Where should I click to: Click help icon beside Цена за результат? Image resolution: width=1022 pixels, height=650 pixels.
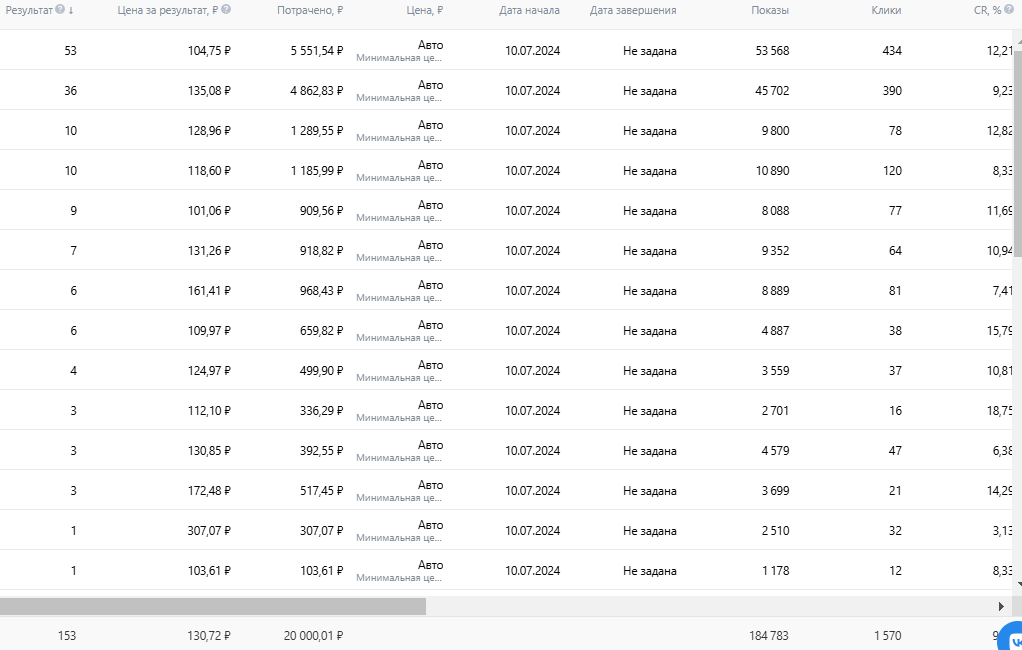226,10
